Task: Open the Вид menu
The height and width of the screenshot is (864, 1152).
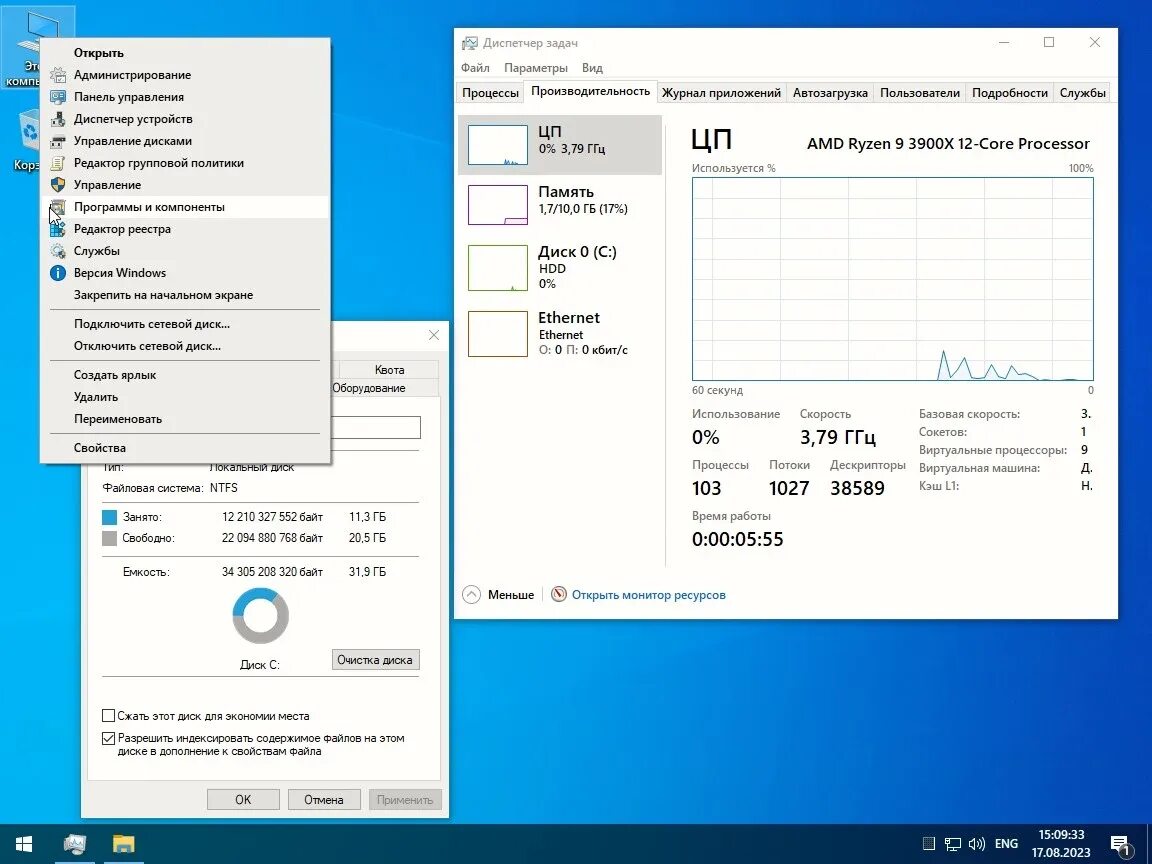Action: pyautogui.click(x=592, y=68)
